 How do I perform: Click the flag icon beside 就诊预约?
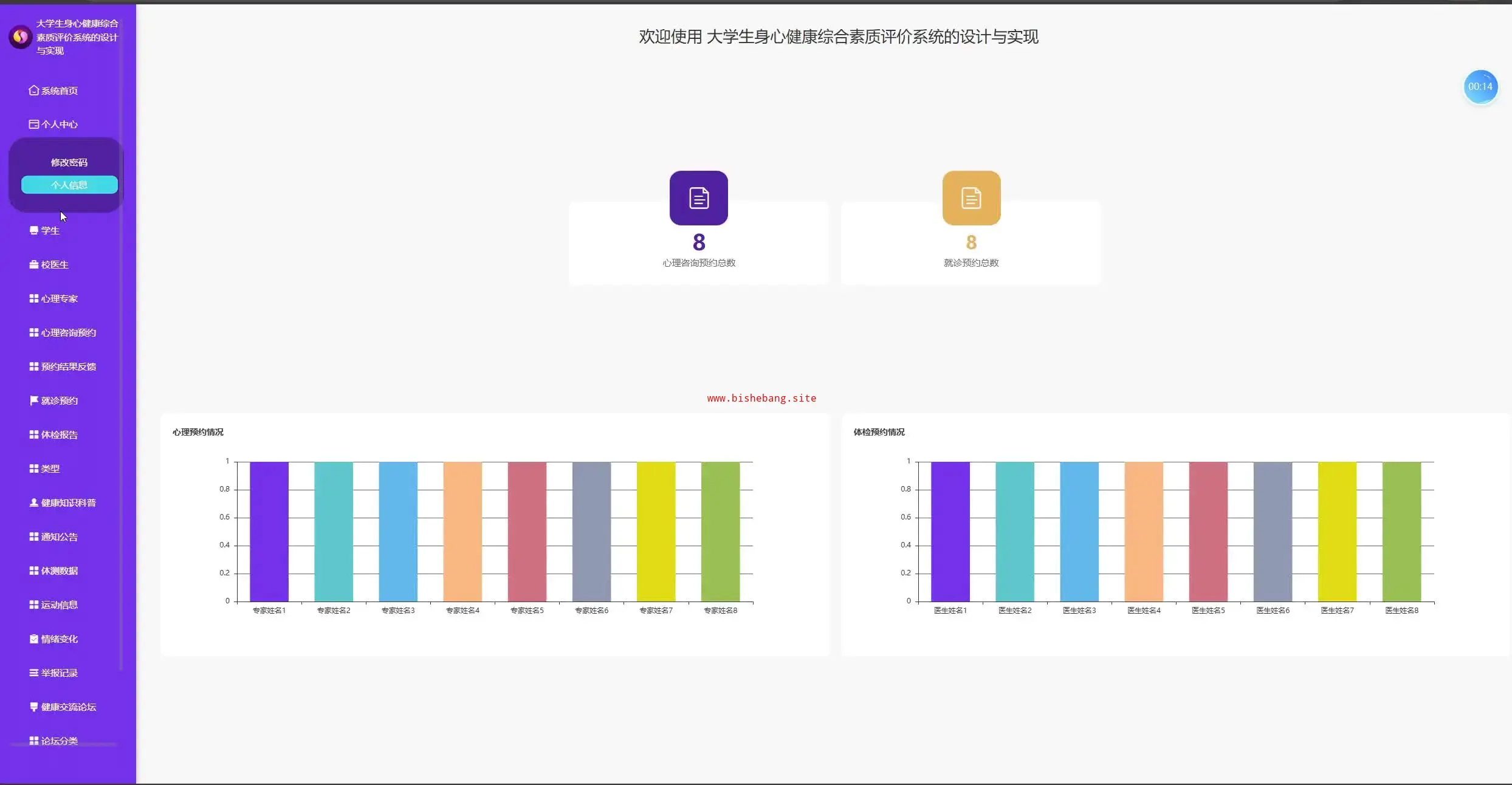coord(34,400)
